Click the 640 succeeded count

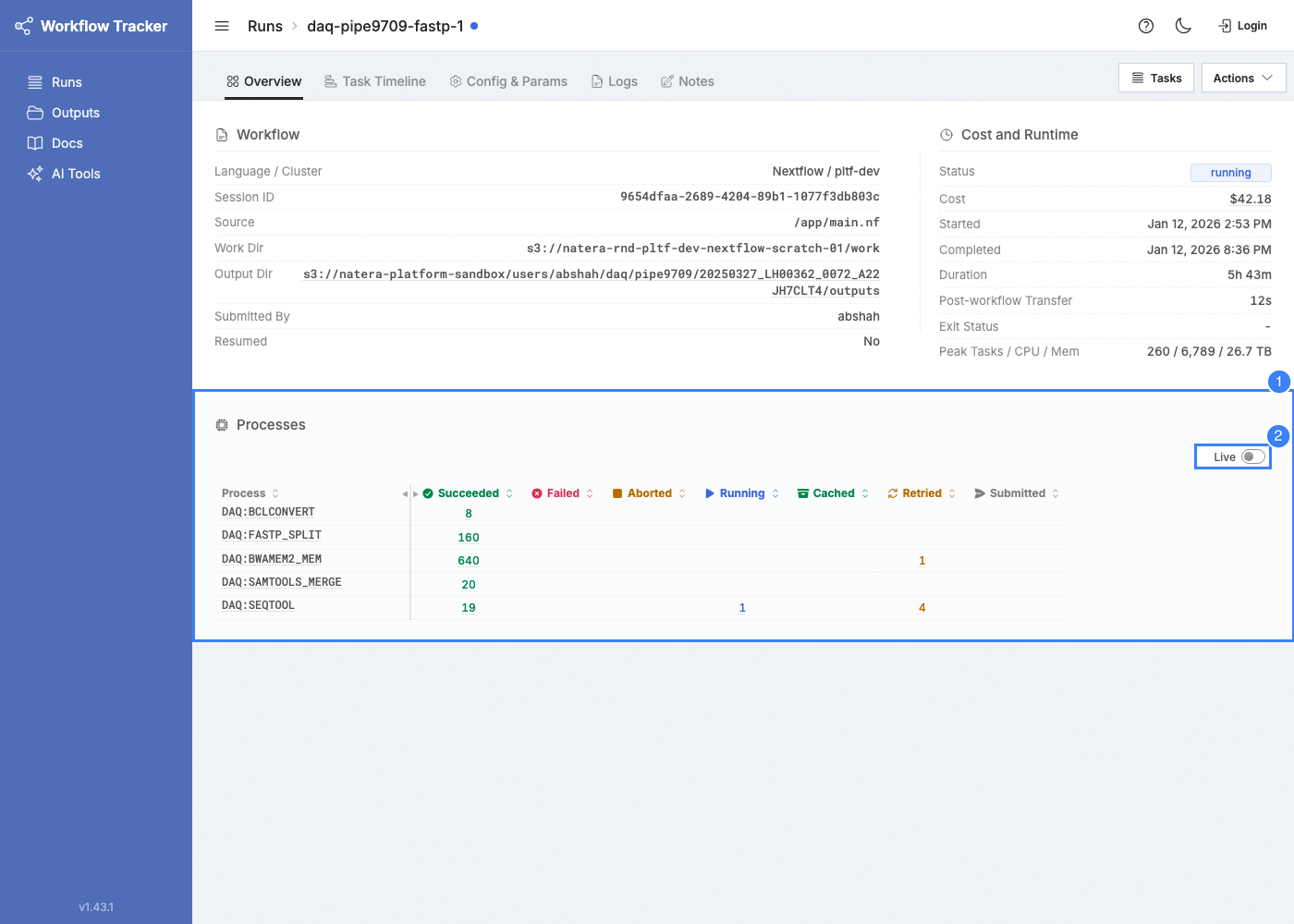[469, 561]
